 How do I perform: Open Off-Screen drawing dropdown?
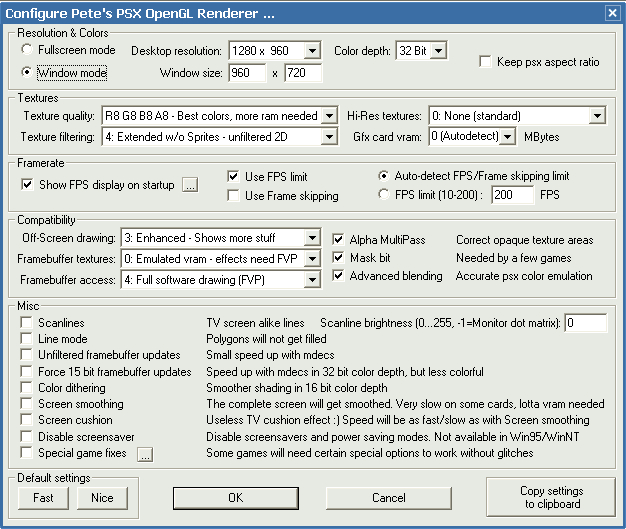coord(312,238)
